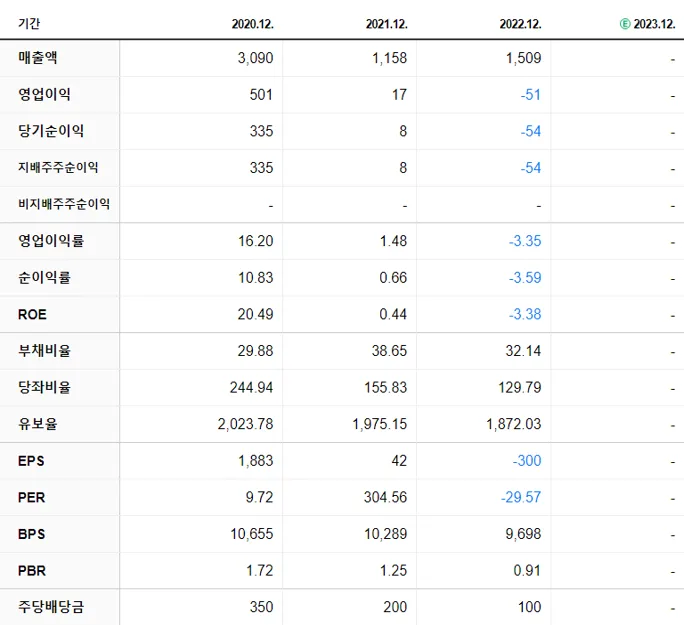Select the BPS value 10,289
Screen dimensions: 684x625
click(x=386, y=534)
